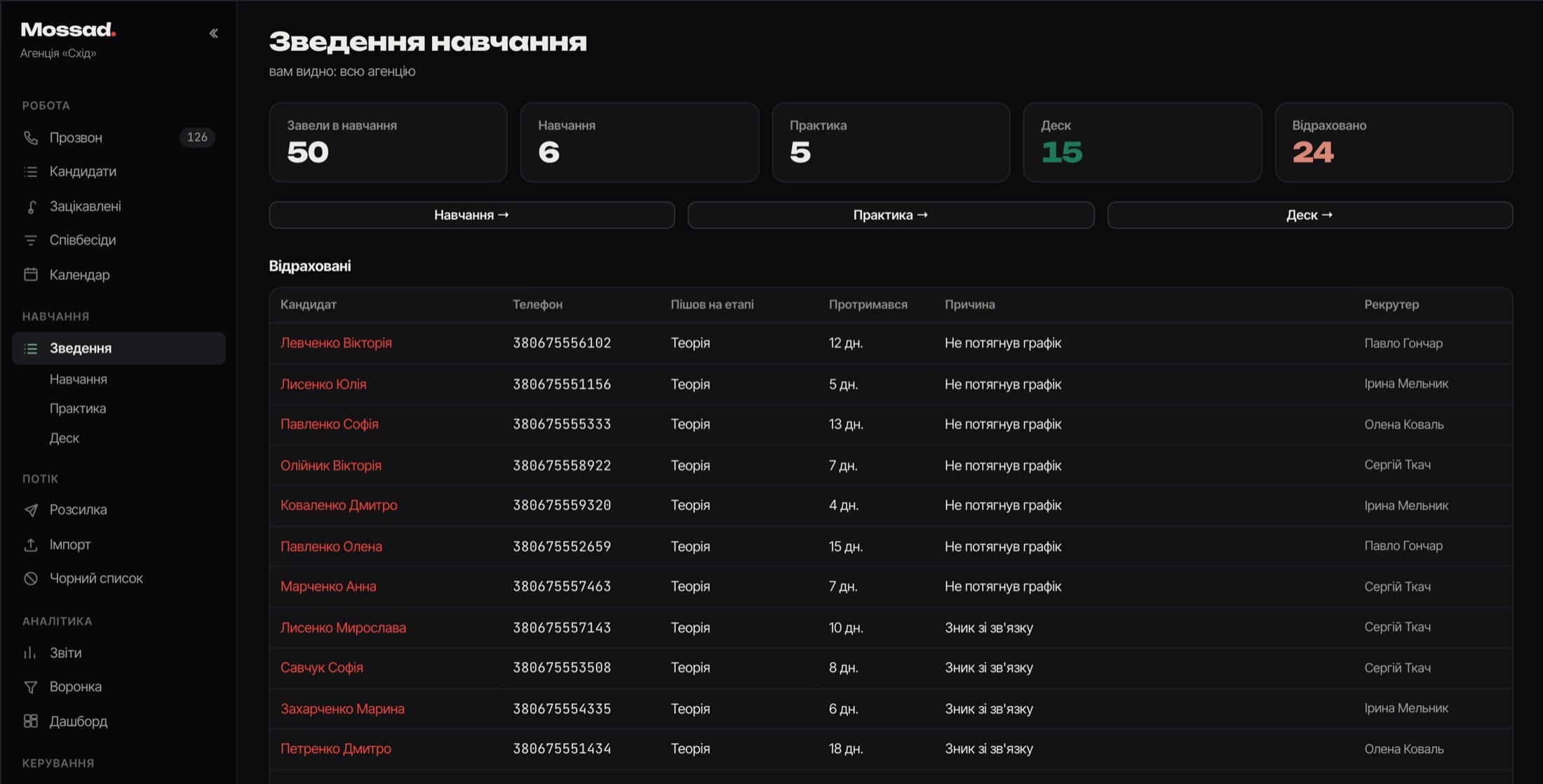Click Зник зі зв'язку in Савчук Софія row
This screenshot has width=1543, height=784.
pyautogui.click(x=989, y=668)
